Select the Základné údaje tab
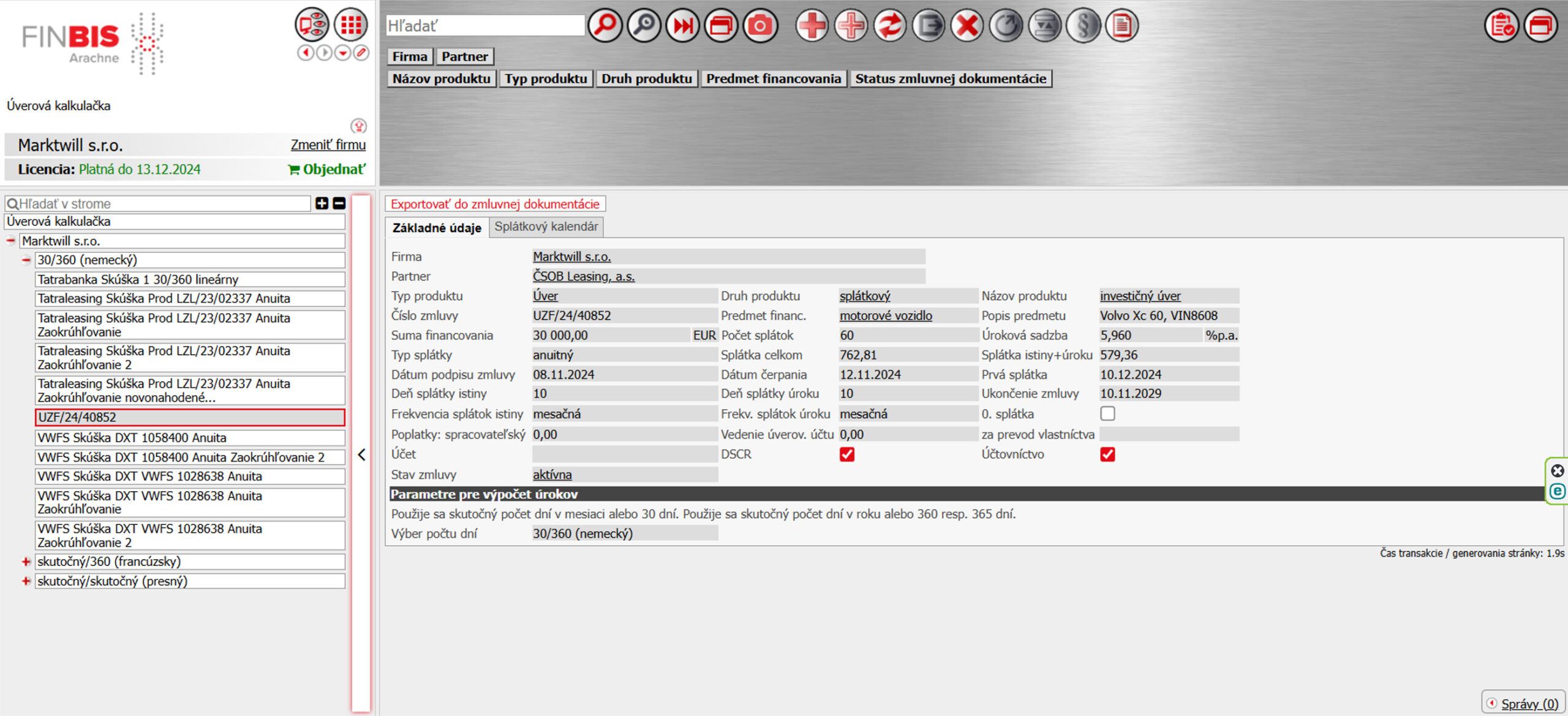The image size is (1568, 716). click(x=437, y=228)
